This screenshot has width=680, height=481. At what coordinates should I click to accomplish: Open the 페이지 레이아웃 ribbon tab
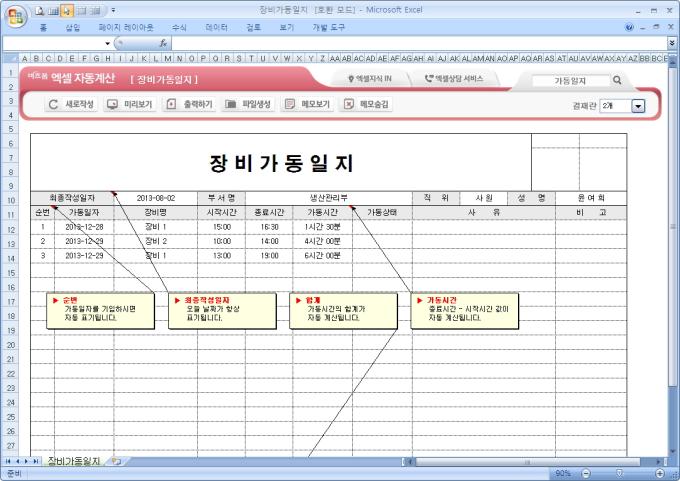[126, 27]
